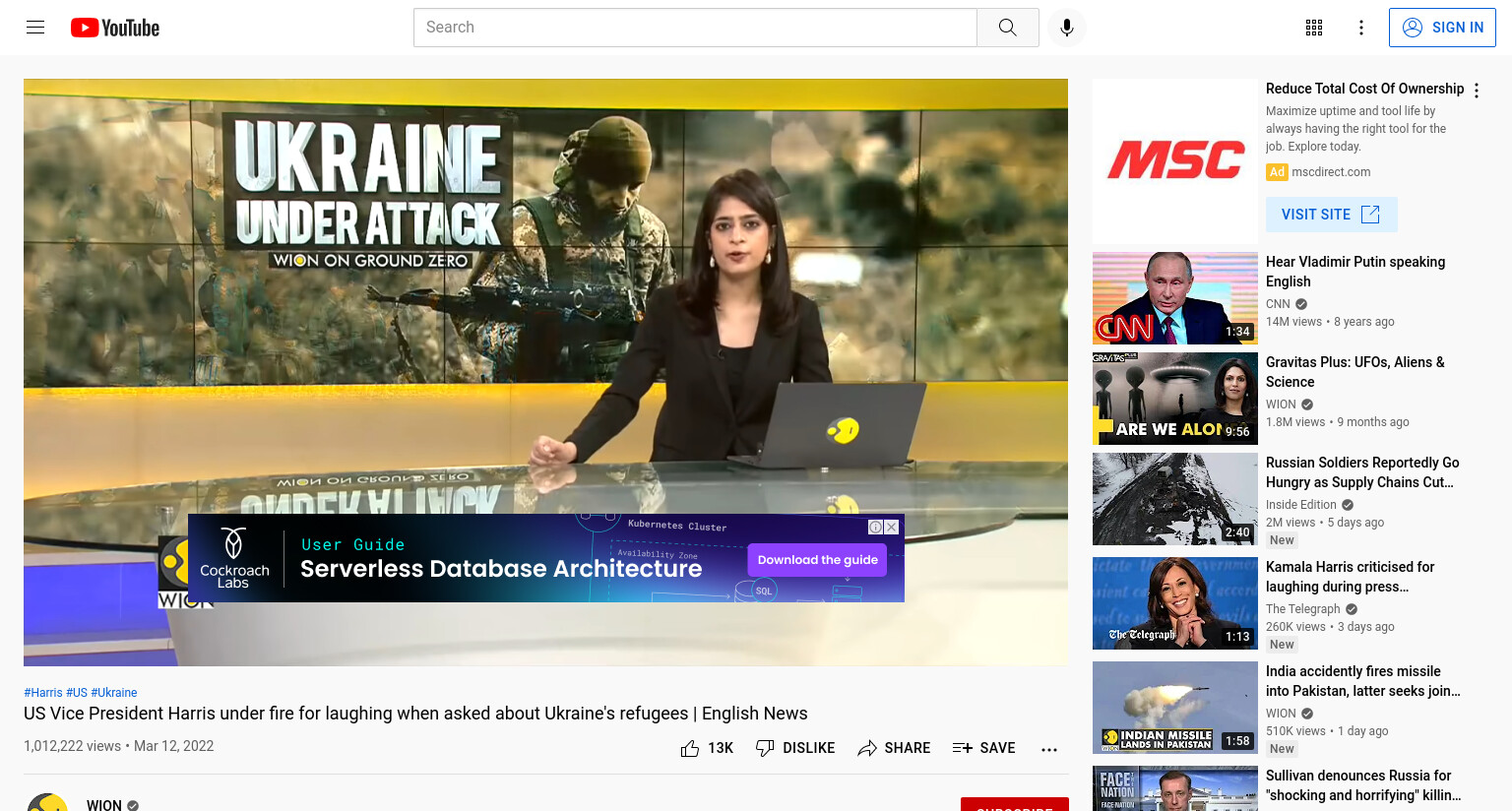Play Hear Vladimir Putin speaking English thumbnail
Screen dimensions: 1512x811
pos(1175,298)
